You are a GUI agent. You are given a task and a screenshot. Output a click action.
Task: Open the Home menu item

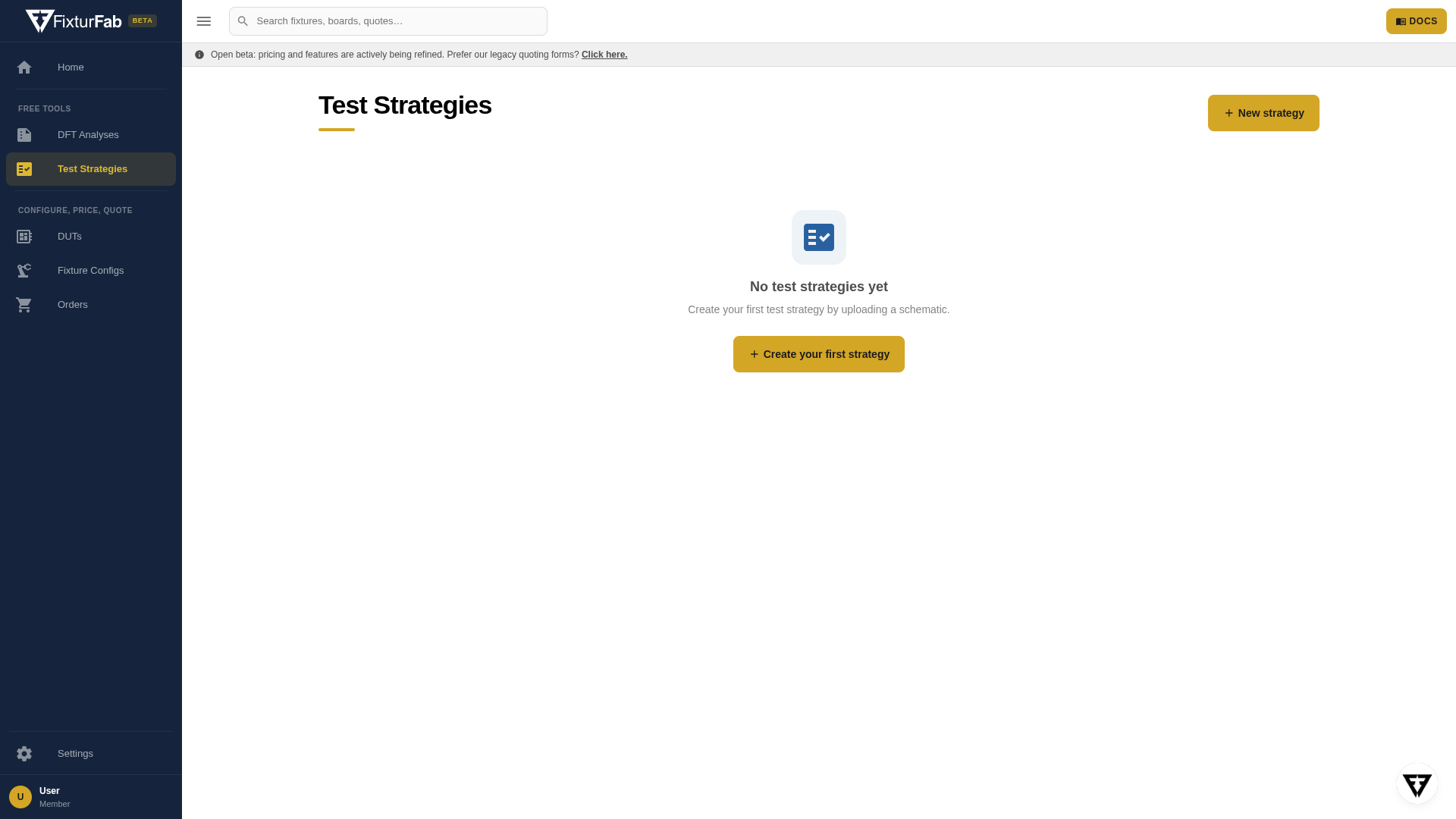click(x=91, y=67)
